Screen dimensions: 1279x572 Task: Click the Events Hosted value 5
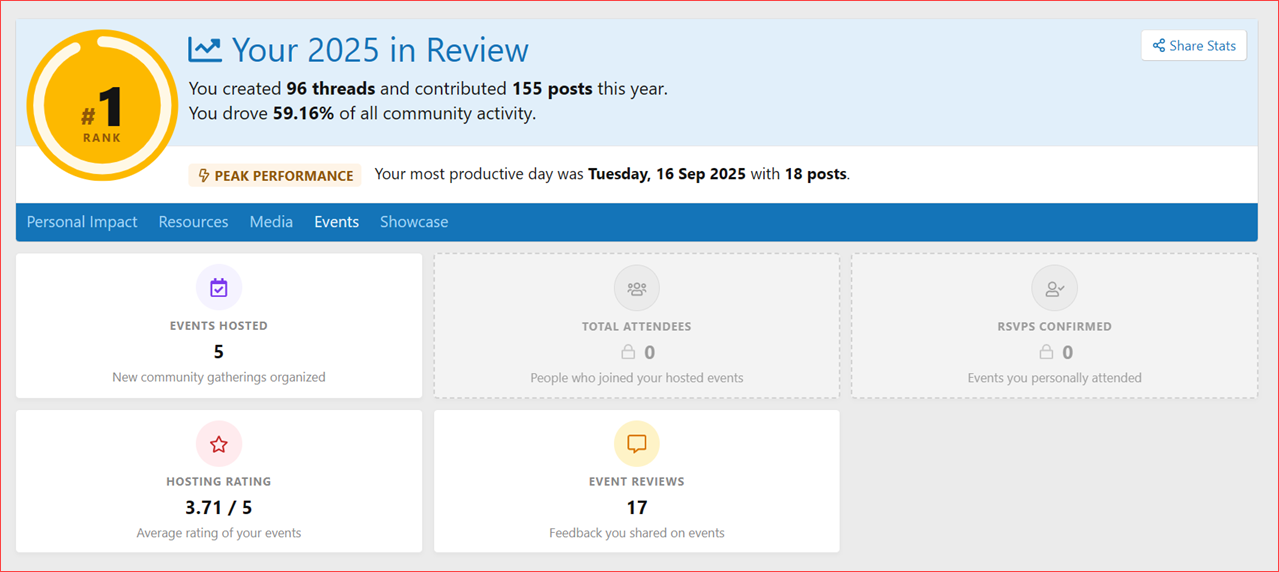pos(219,352)
